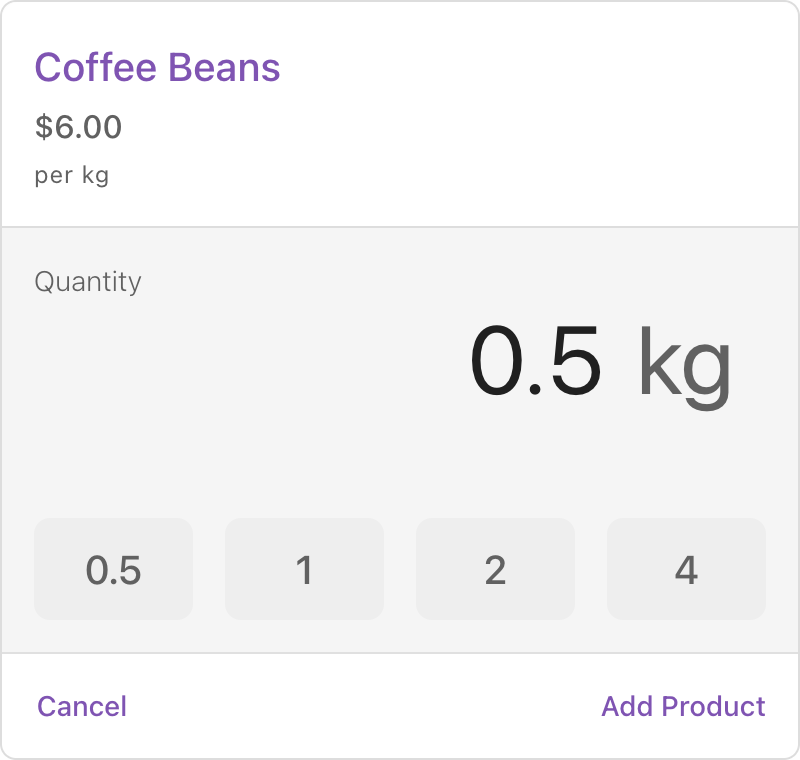
Task: Confirm adding Coffee Beans to cart
Action: click(683, 706)
